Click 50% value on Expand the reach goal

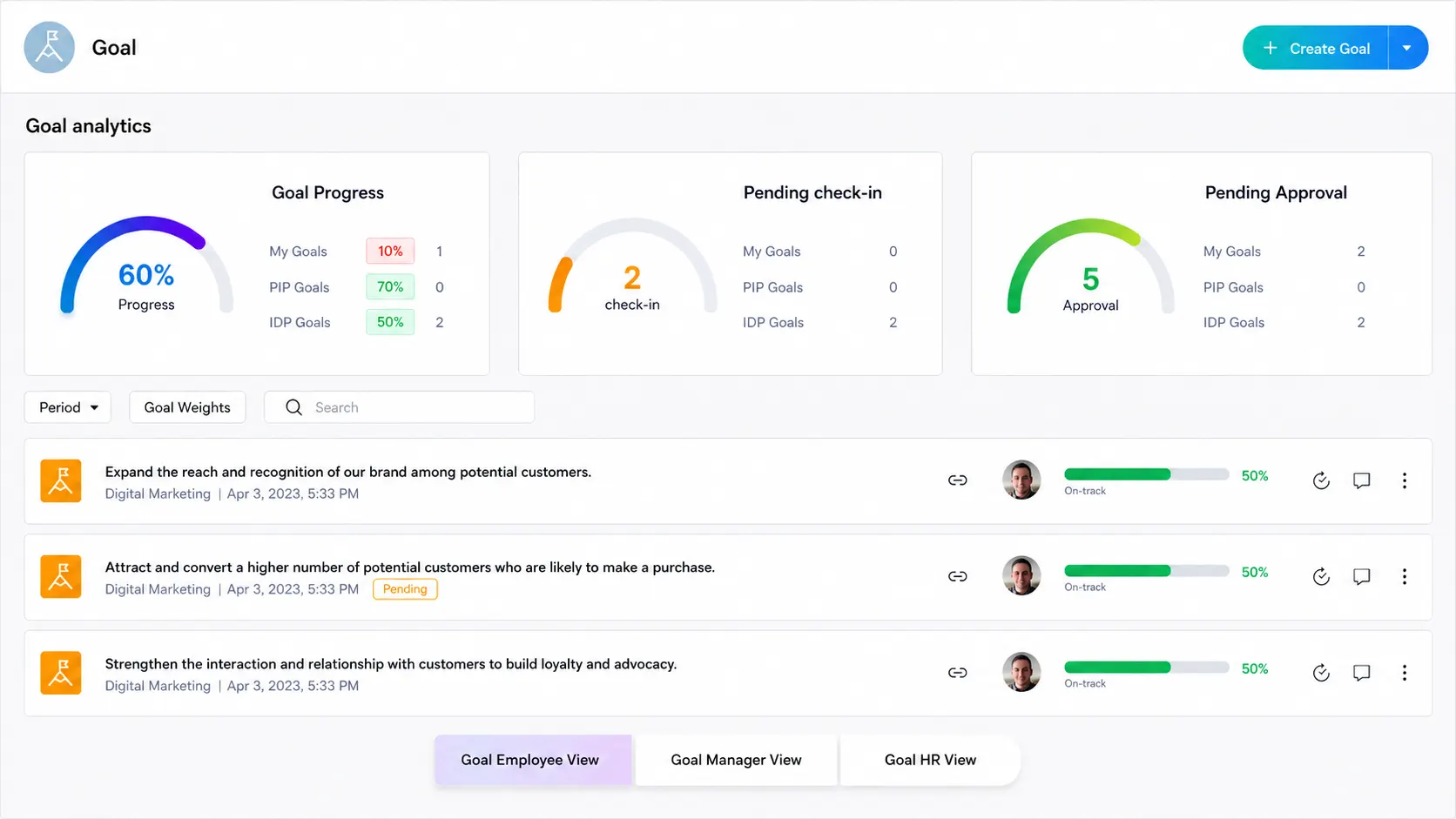click(x=1255, y=476)
